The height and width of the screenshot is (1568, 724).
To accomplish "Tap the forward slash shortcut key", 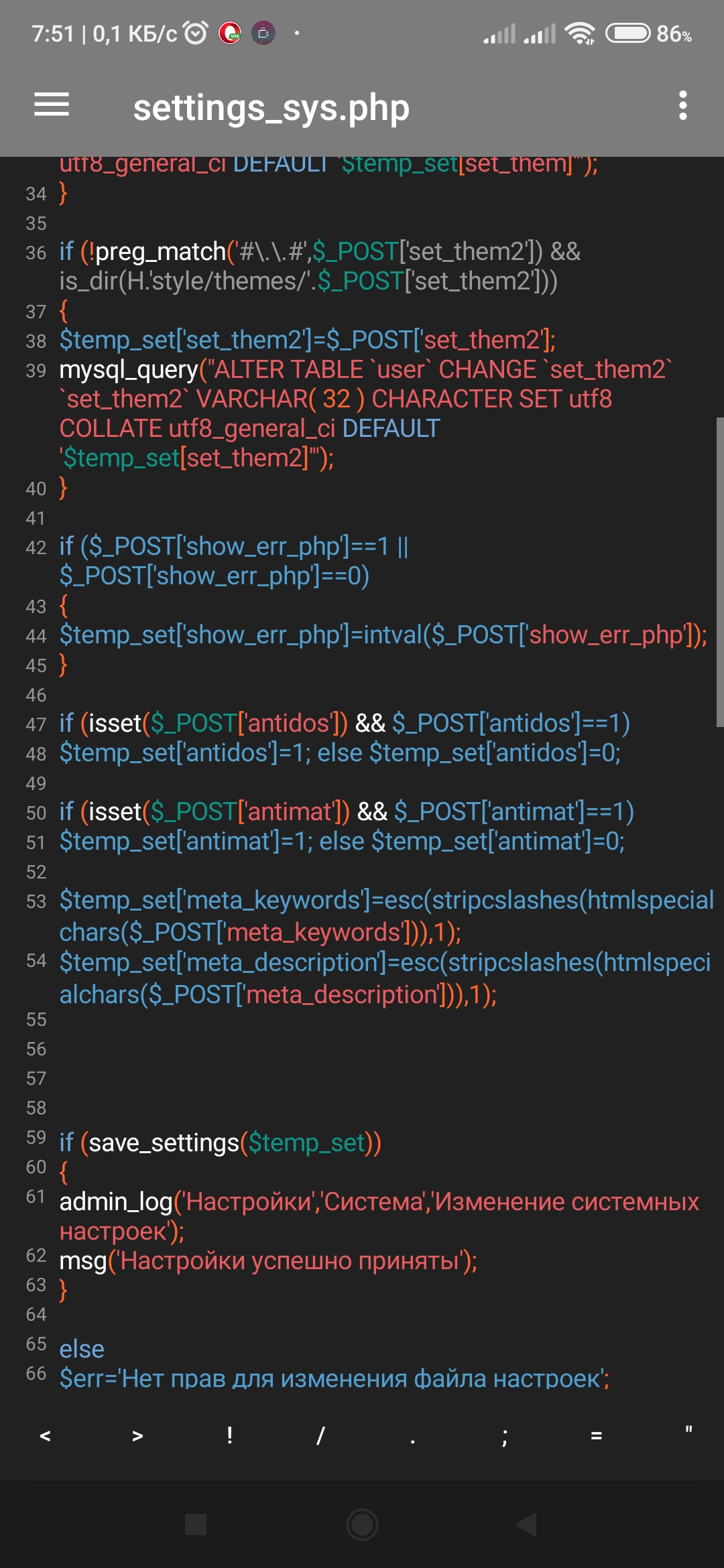I will tap(320, 1435).
